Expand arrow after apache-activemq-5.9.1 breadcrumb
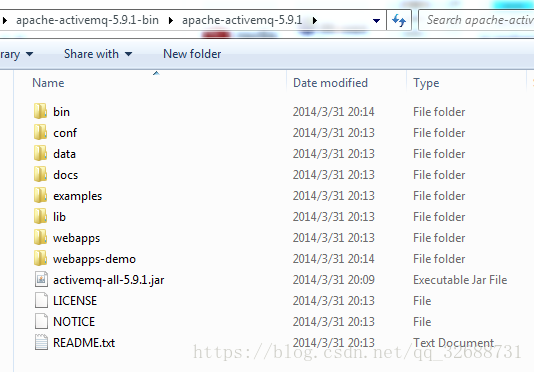This screenshot has width=534, height=372. pos(315,20)
